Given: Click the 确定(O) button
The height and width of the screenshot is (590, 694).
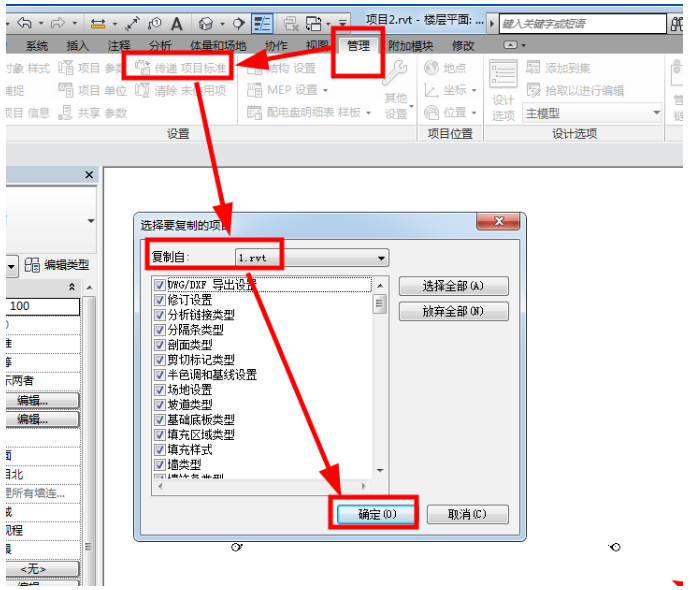Looking at the screenshot, I should pyautogui.click(x=377, y=514).
